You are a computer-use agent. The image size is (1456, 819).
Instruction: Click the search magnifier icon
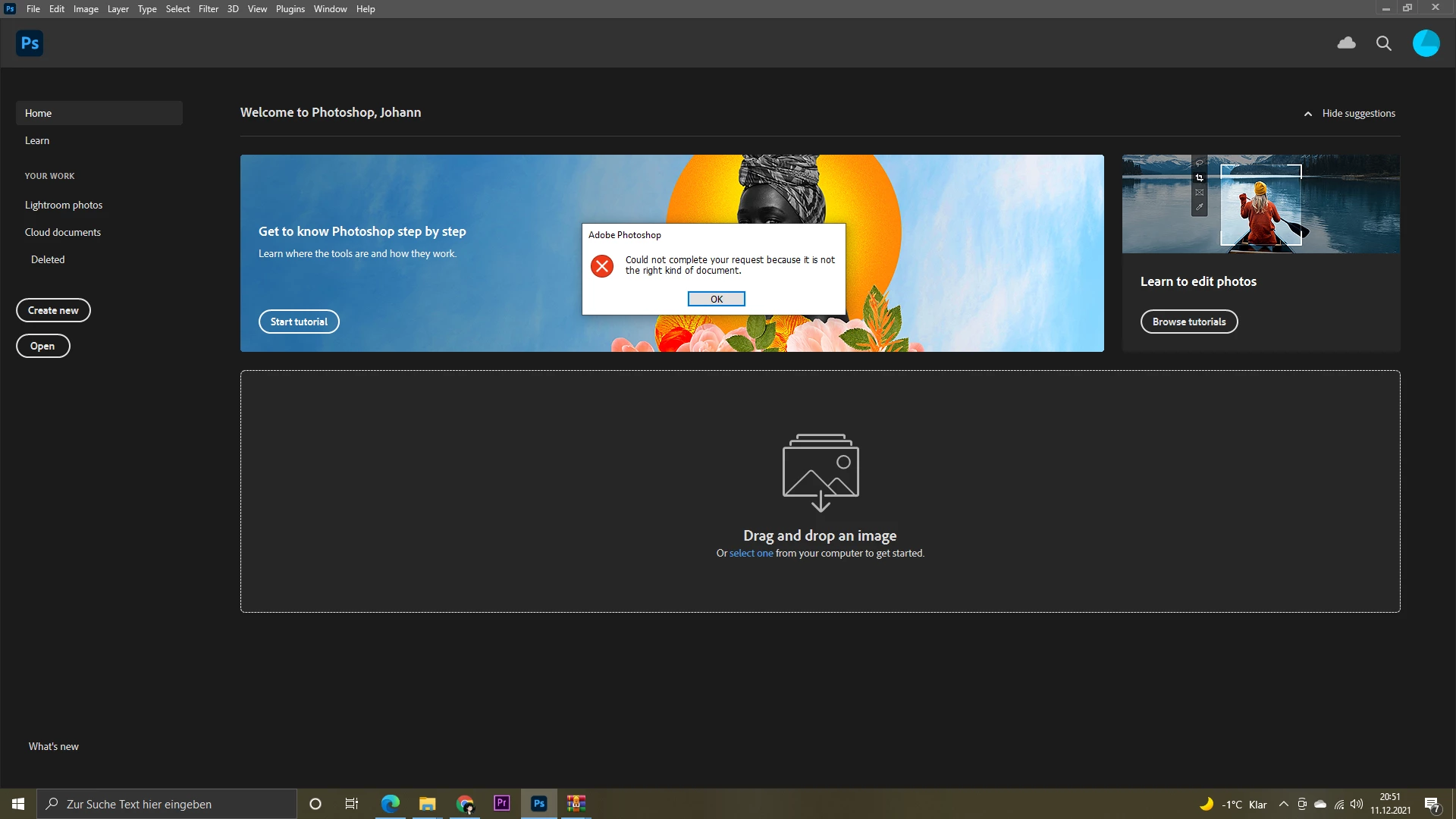pyautogui.click(x=1383, y=43)
